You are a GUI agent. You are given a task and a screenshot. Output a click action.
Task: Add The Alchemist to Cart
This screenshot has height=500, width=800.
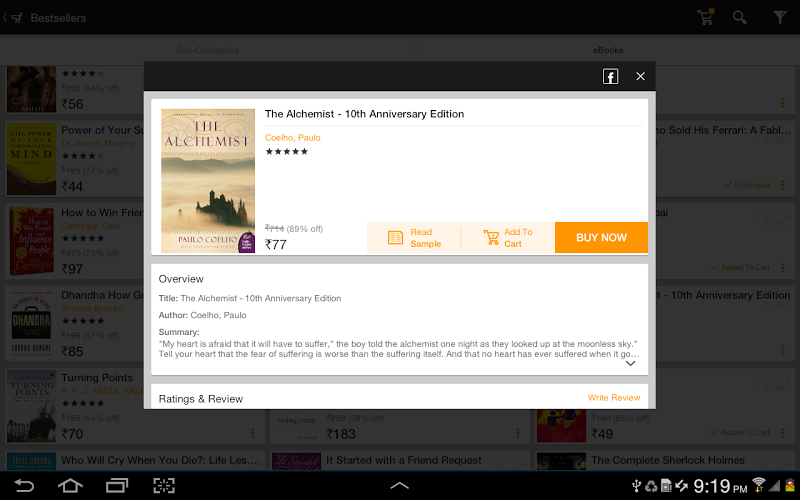point(508,238)
